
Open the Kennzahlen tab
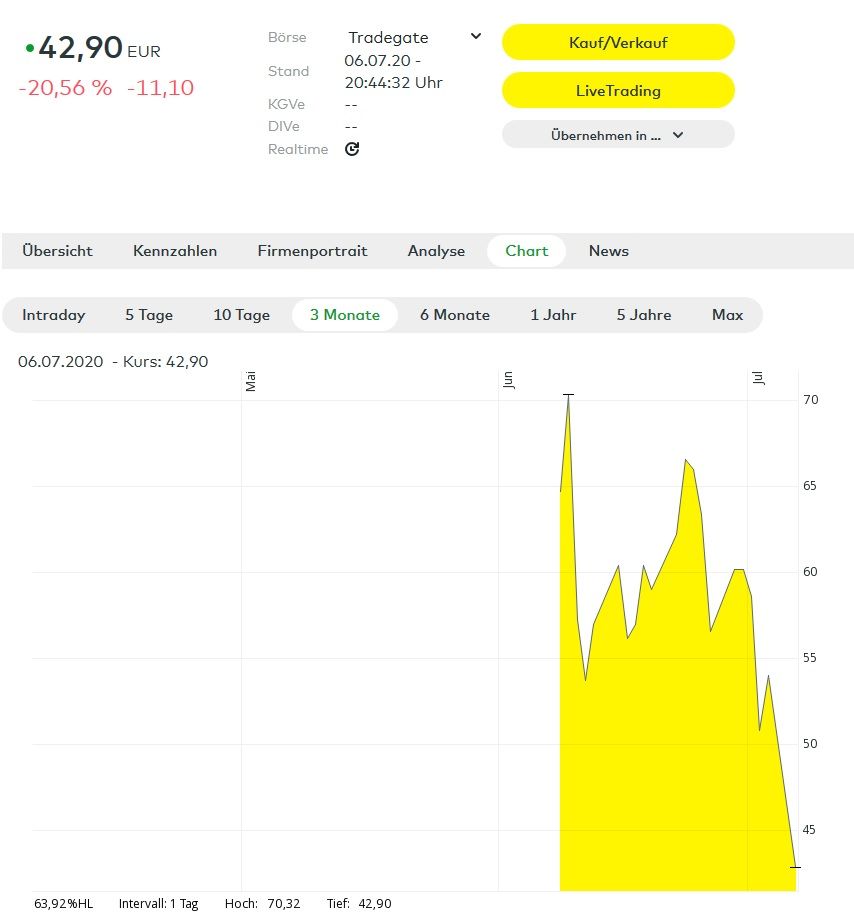pyautogui.click(x=175, y=251)
